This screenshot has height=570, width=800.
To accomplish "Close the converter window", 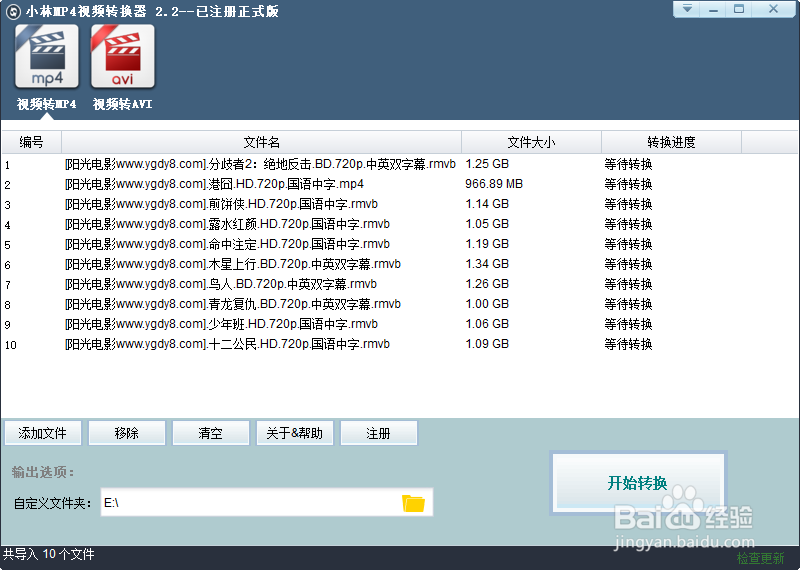I will click(773, 9).
